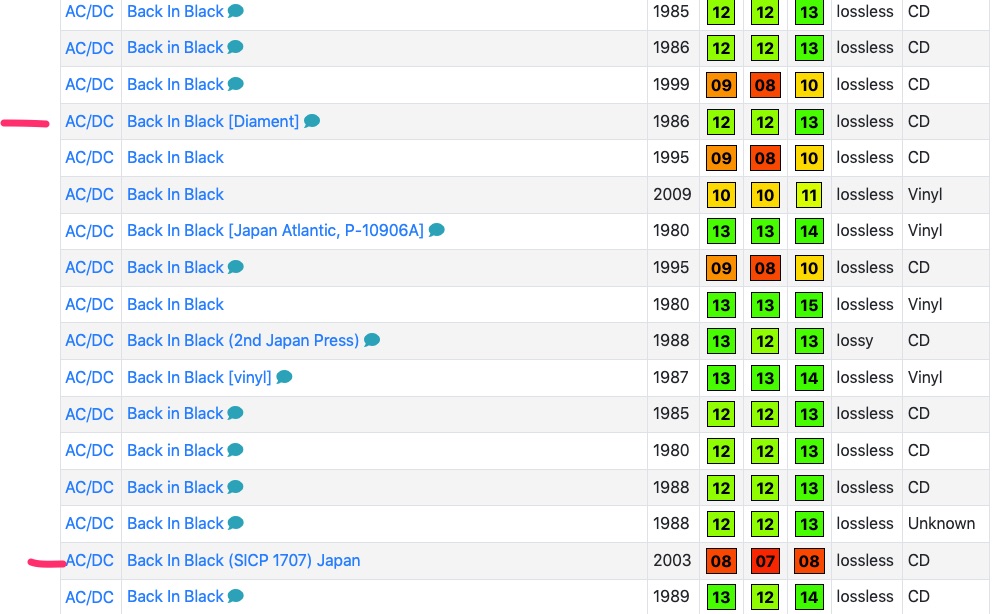Open comment bubble on the 1999 Back In Black row
This screenshot has width=996, height=614.
click(236, 84)
